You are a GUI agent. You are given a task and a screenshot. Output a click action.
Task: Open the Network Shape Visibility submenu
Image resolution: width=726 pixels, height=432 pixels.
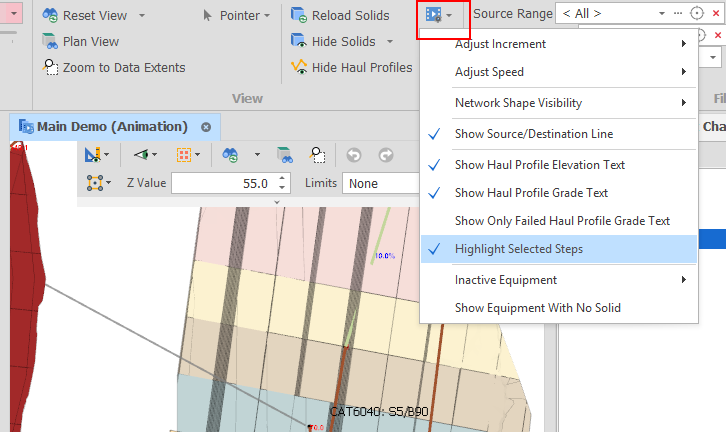(x=559, y=103)
